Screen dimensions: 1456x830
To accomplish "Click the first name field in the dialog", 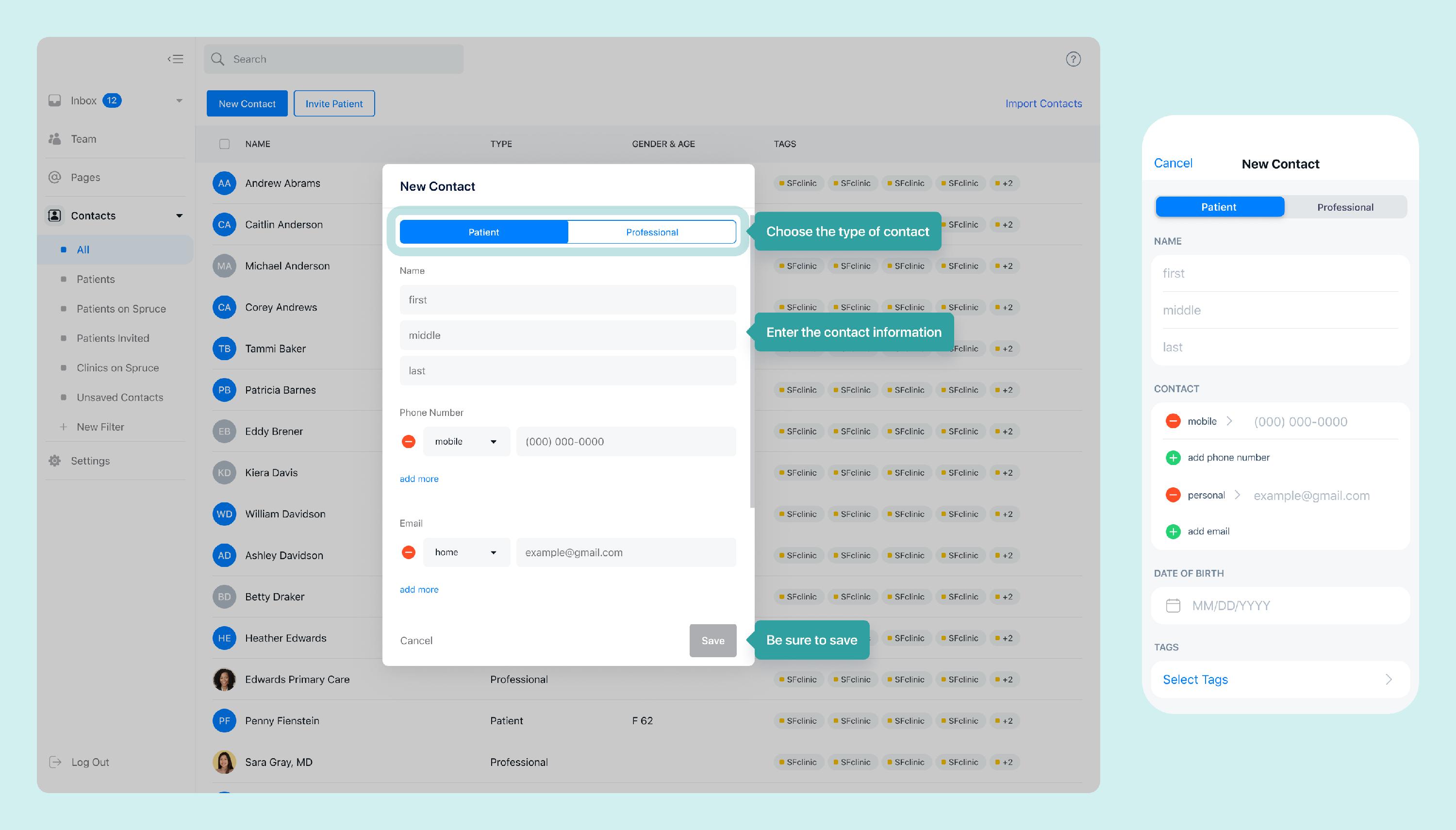I will (567, 300).
